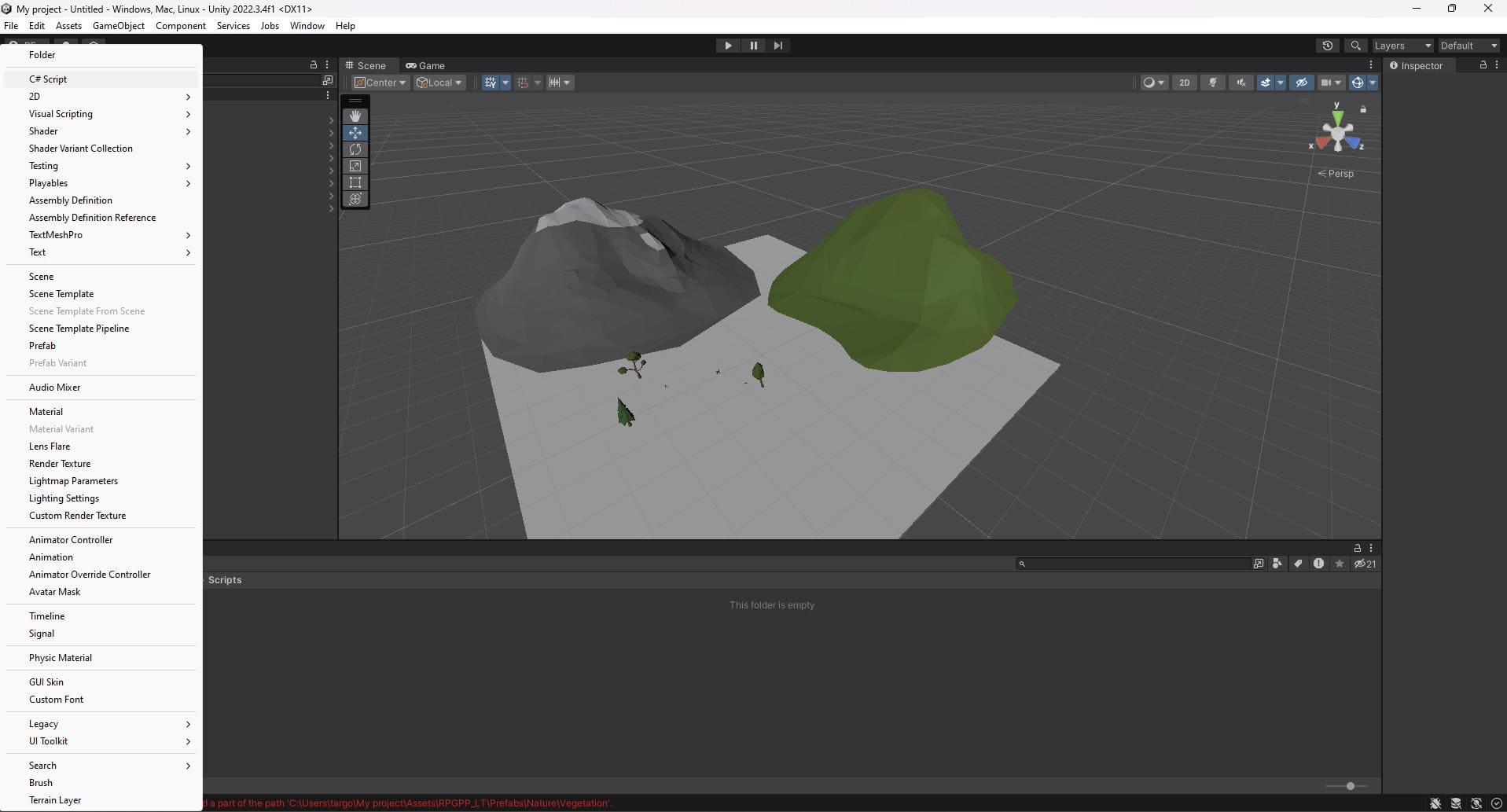Select the Hand tool in the Scene toolbar
1507x812 pixels.
[x=355, y=116]
